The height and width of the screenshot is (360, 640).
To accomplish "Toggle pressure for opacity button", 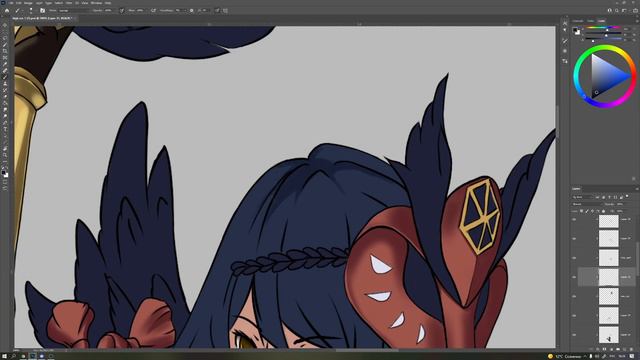I will pyautogui.click(x=122, y=11).
